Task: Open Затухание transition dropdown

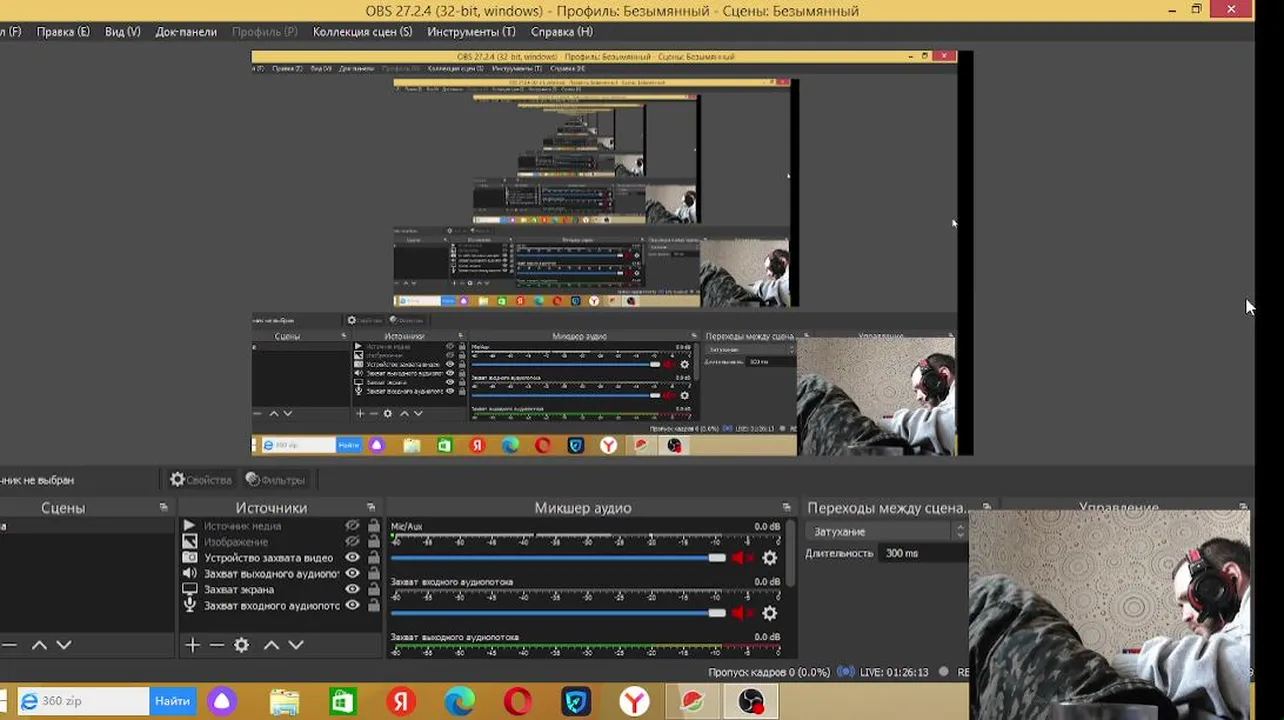Action: [x=886, y=532]
